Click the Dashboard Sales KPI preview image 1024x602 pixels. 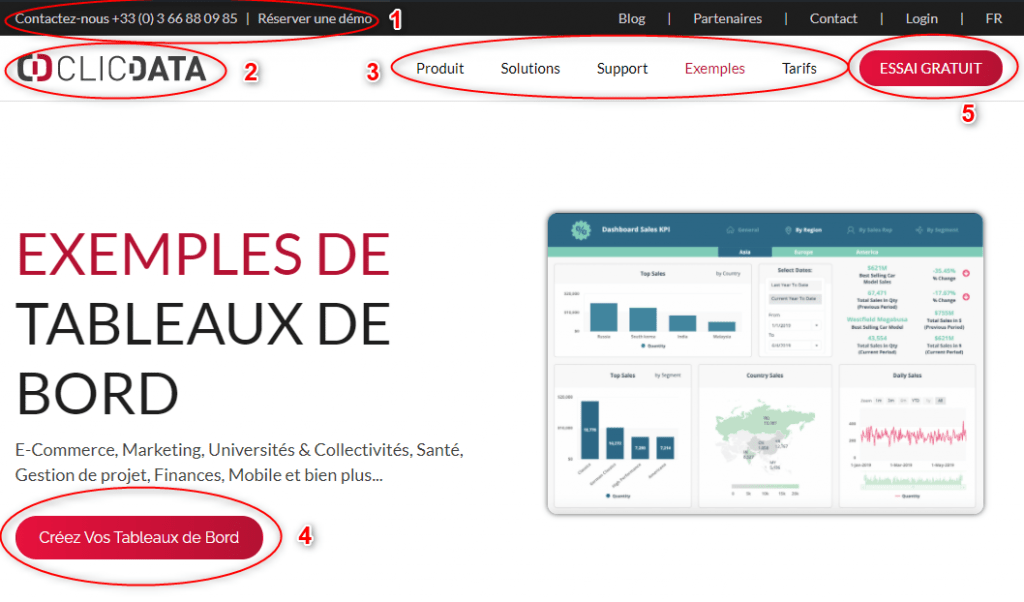tap(765, 364)
